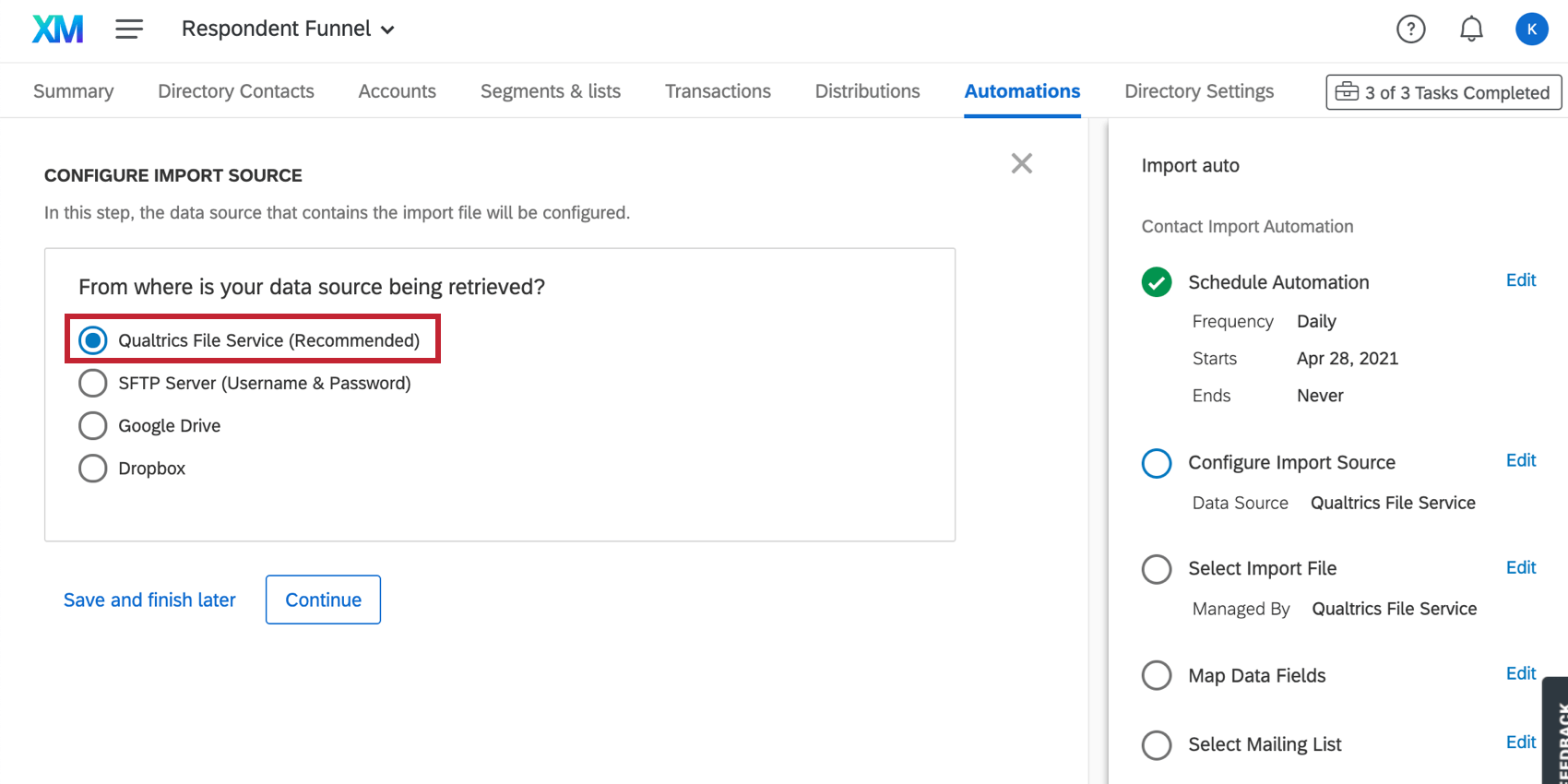Image resolution: width=1568 pixels, height=784 pixels.
Task: Open the help question mark icon
Action: [1410, 30]
